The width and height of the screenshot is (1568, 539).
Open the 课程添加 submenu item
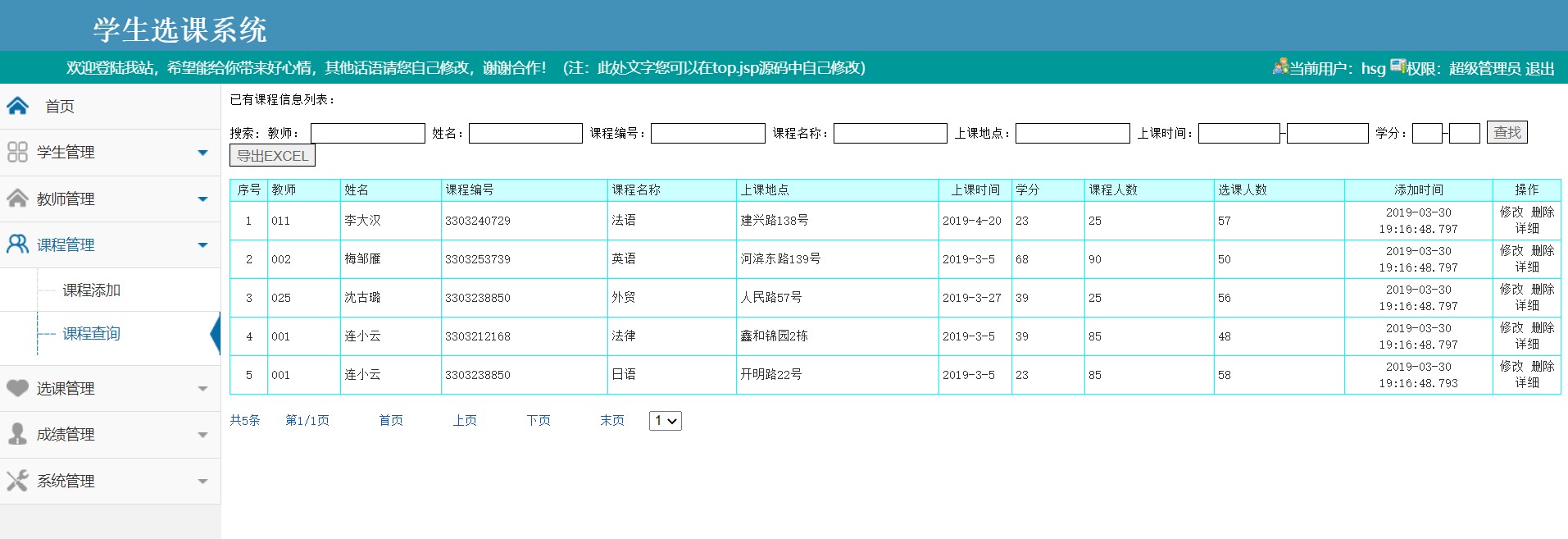pos(92,290)
